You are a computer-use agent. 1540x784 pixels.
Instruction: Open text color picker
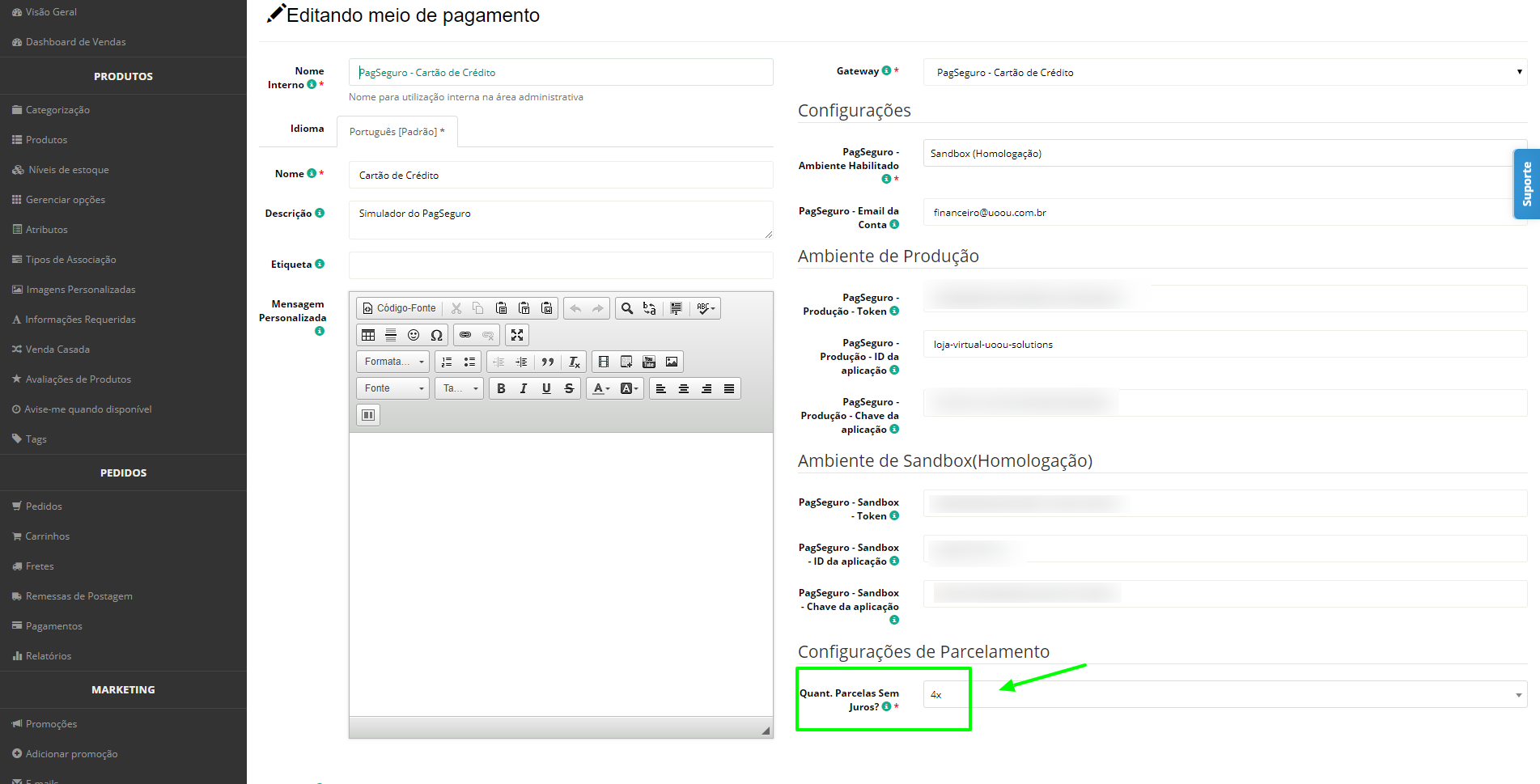[x=600, y=388]
